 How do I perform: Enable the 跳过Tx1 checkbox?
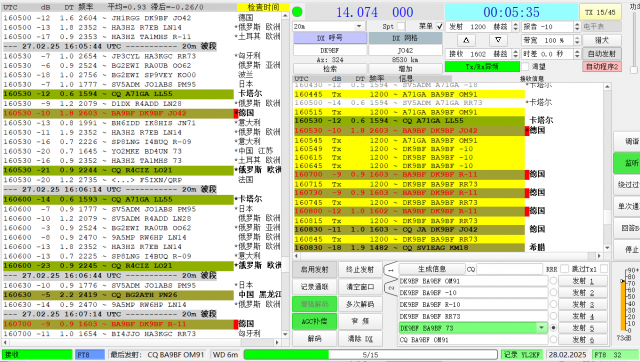point(604,269)
